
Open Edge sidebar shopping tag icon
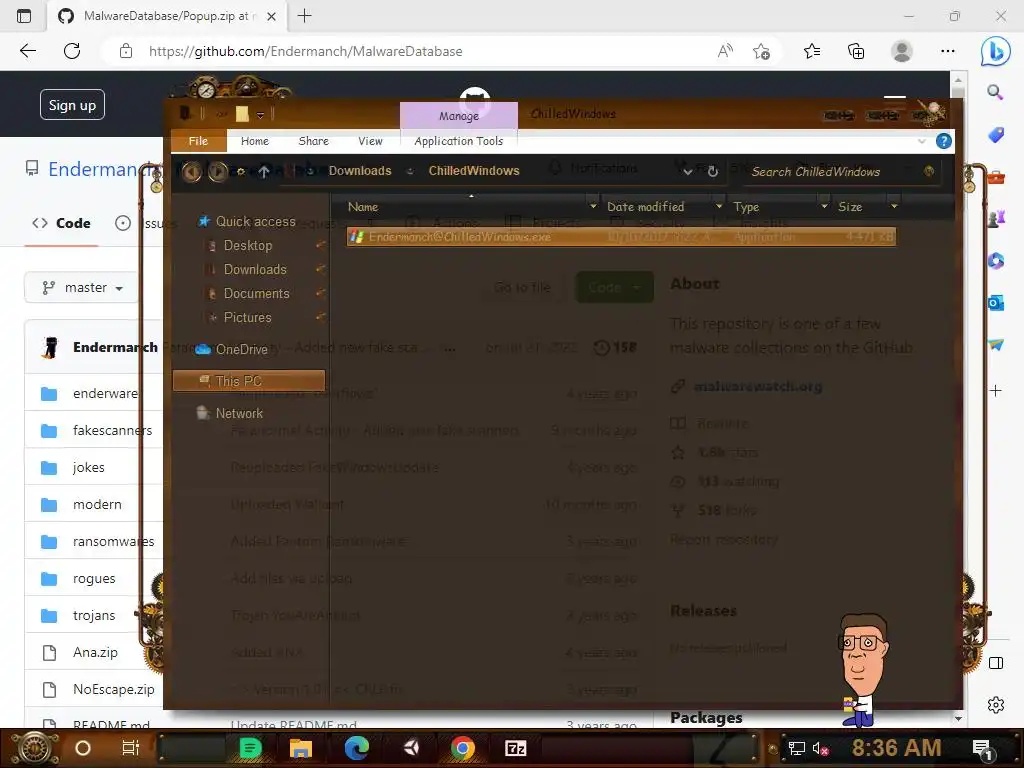pyautogui.click(x=995, y=135)
